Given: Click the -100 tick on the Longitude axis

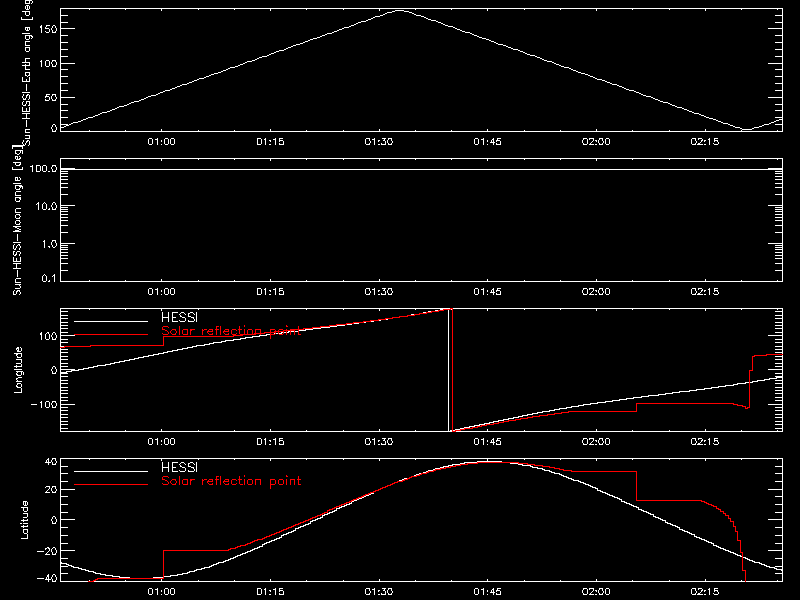Looking at the screenshot, I should [43, 404].
